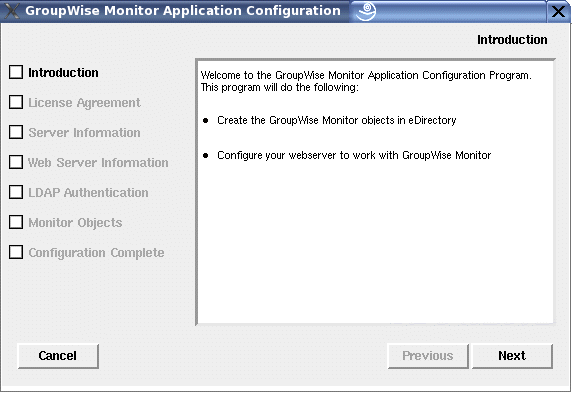Screen dimensions: 573x394
Task: Tick the Introduction step checkbox
Action: point(16,72)
